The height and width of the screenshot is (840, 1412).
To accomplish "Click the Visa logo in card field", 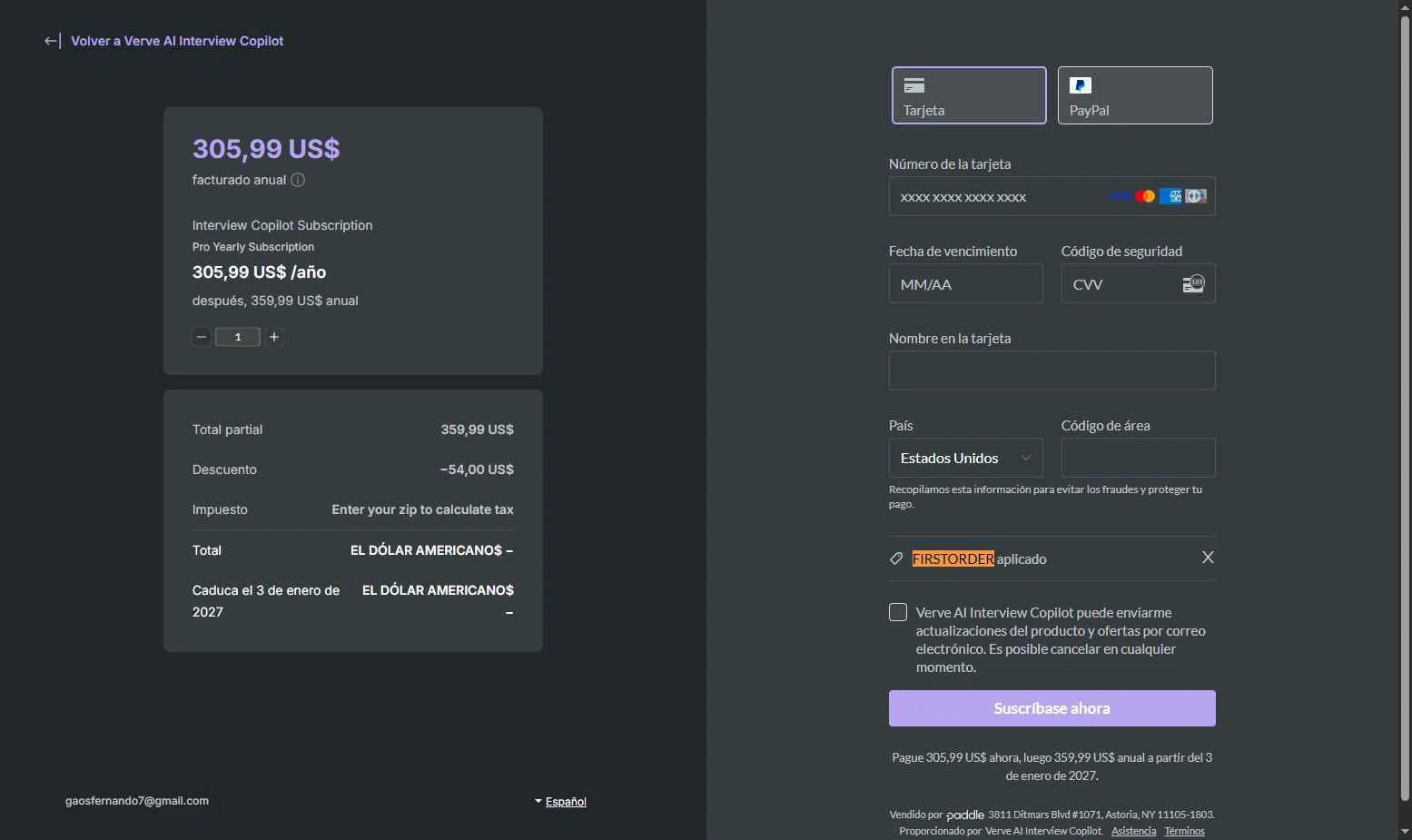I will click(x=1121, y=196).
